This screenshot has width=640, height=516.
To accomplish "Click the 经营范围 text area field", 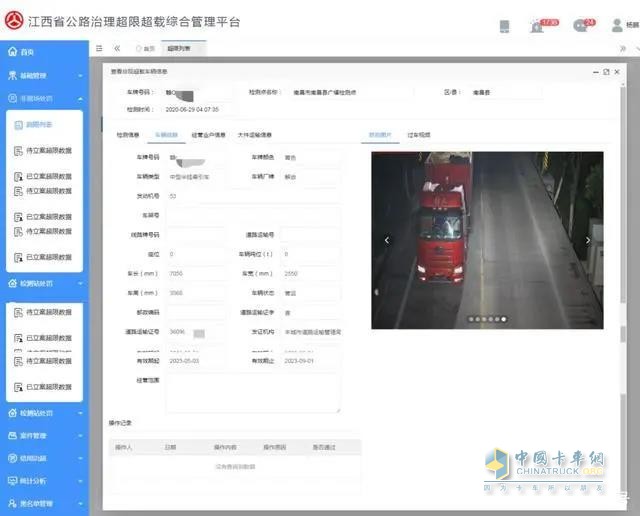I will [x=253, y=392].
